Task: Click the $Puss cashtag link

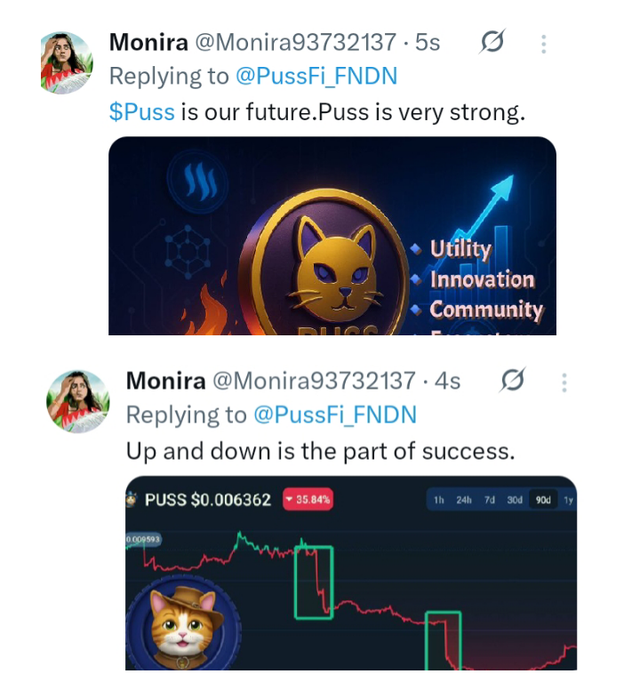Action: point(142,112)
